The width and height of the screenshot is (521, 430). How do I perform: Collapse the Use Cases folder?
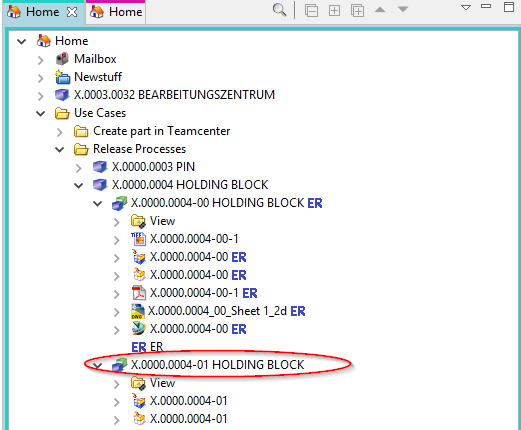41,113
